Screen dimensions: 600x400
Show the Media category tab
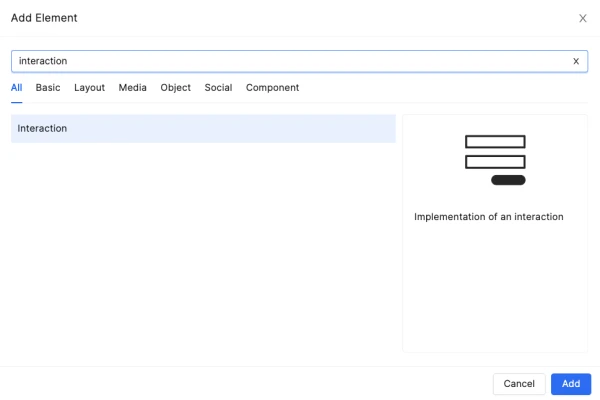132,88
